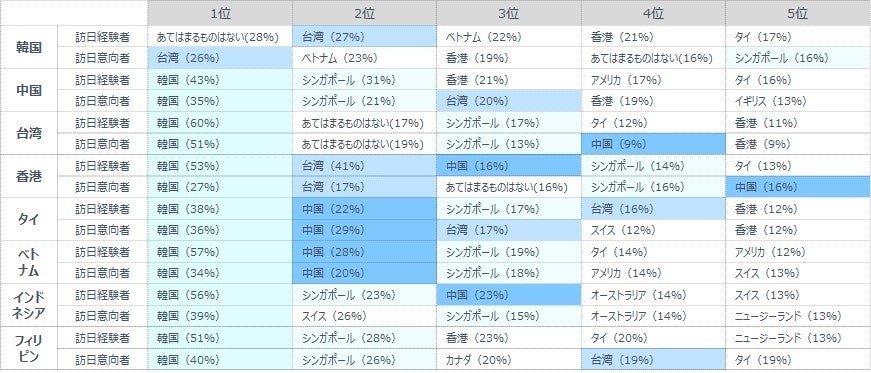Click the インドネシア row label
Screen dimensions: 871x373
click(29, 305)
